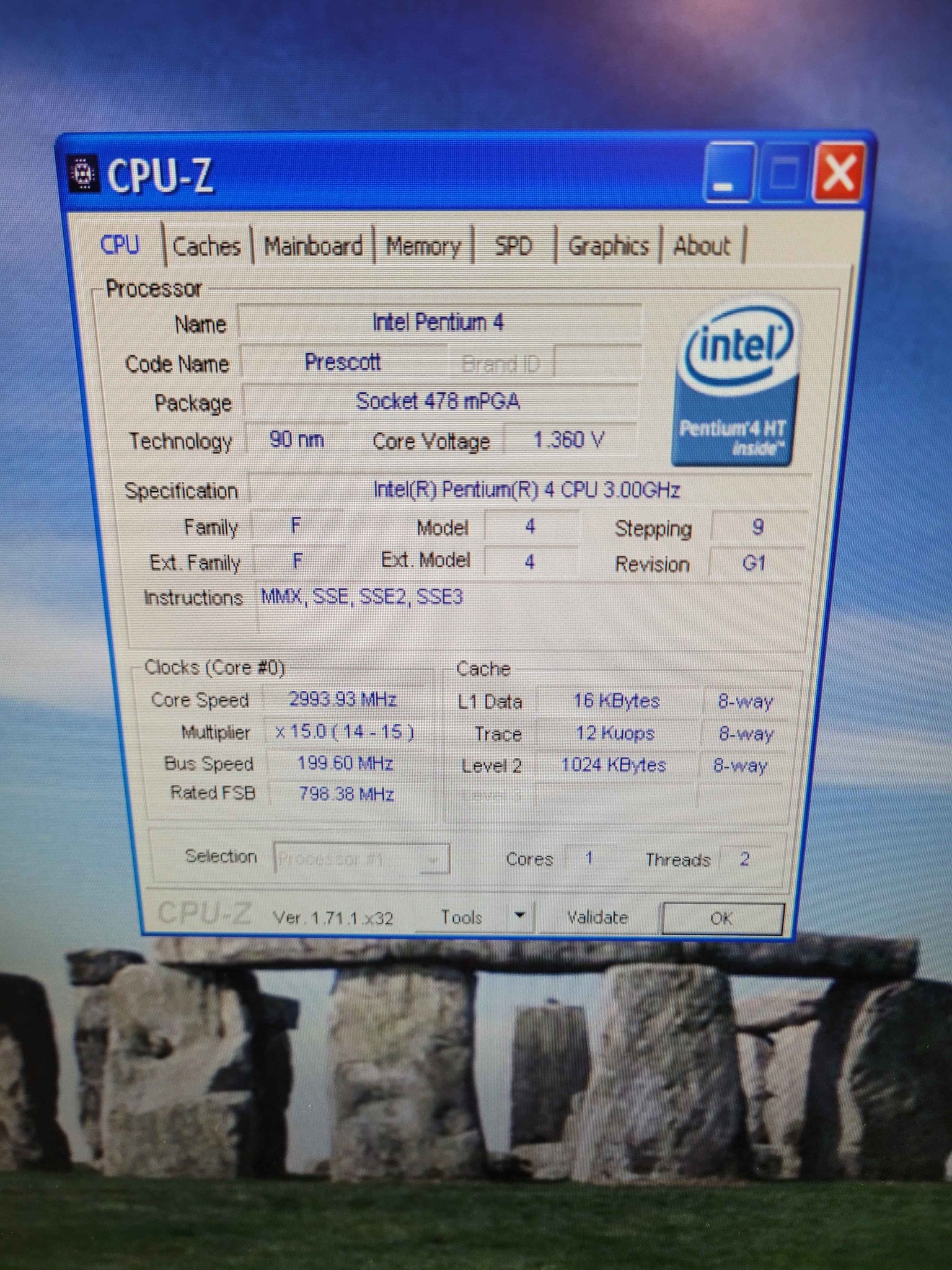Click the Specification Intel(R) Pentium(R) 4 CPU 3.00GHz
The image size is (952, 1270).
[528, 490]
